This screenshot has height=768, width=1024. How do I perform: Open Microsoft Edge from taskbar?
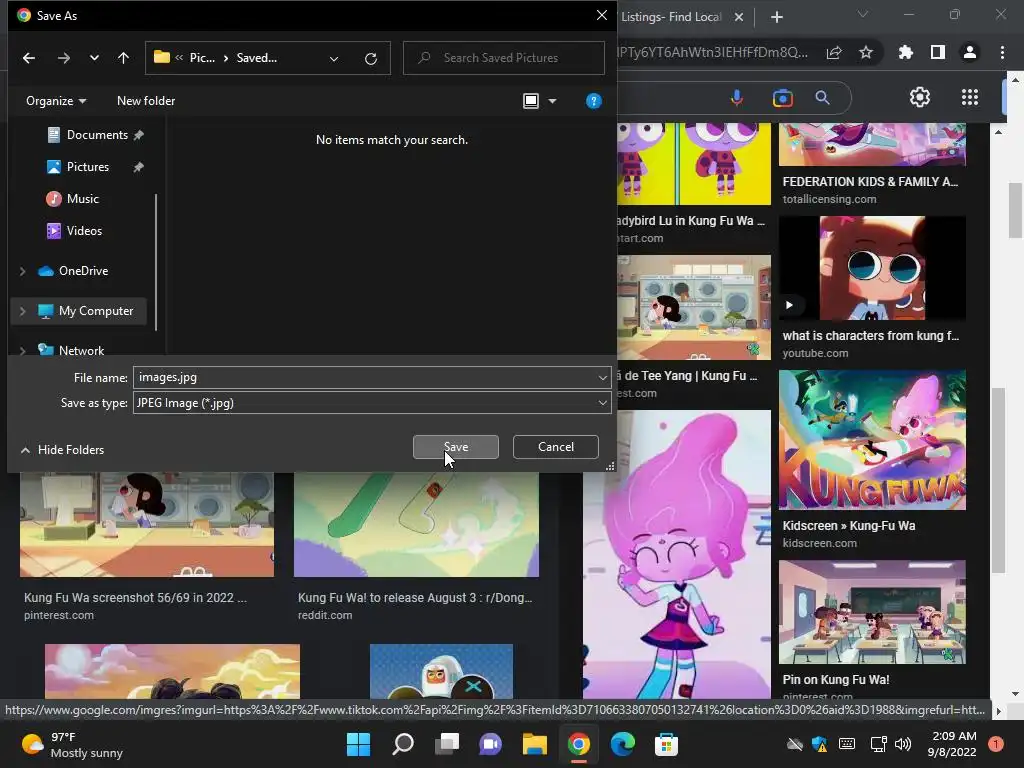(x=622, y=744)
